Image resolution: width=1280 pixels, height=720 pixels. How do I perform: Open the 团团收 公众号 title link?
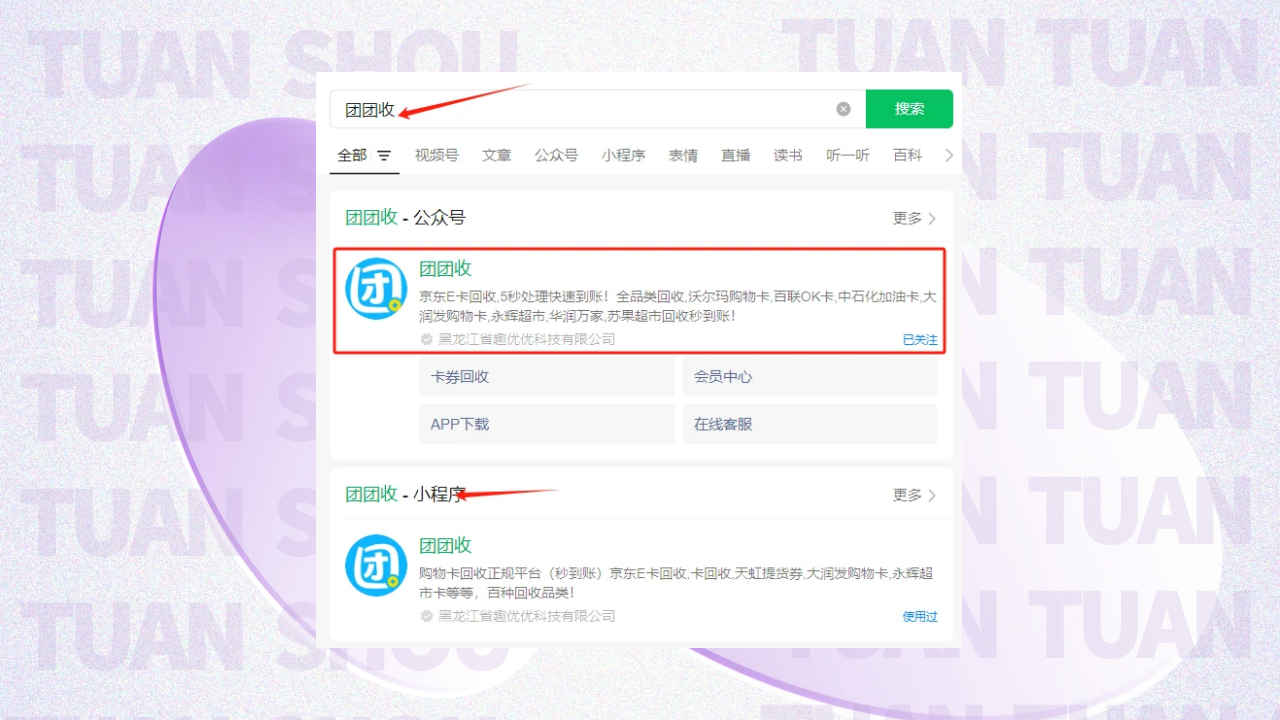tap(445, 268)
